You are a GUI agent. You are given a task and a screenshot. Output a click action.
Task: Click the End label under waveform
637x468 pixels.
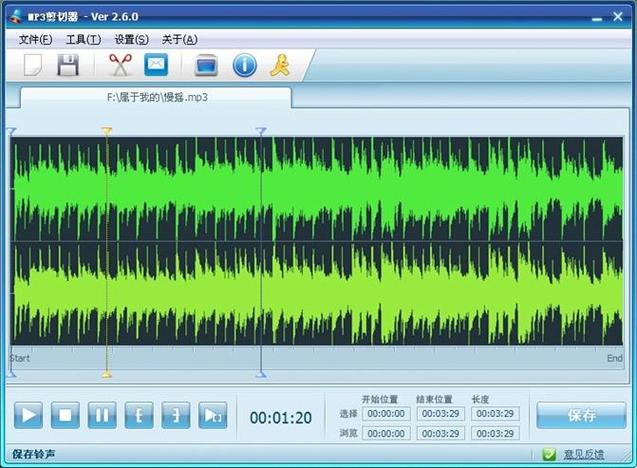(x=615, y=358)
